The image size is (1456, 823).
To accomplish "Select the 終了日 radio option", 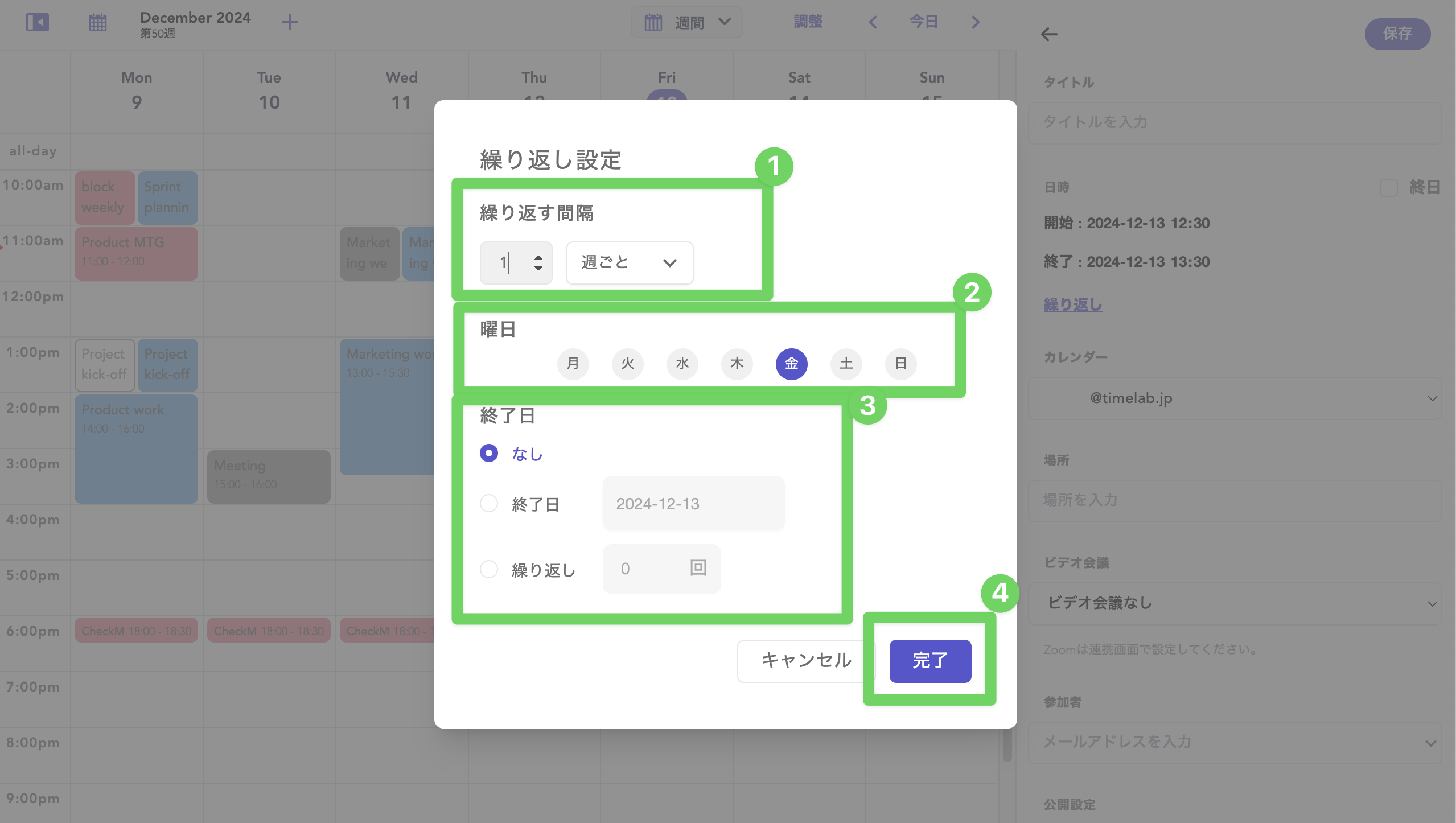I will point(489,503).
